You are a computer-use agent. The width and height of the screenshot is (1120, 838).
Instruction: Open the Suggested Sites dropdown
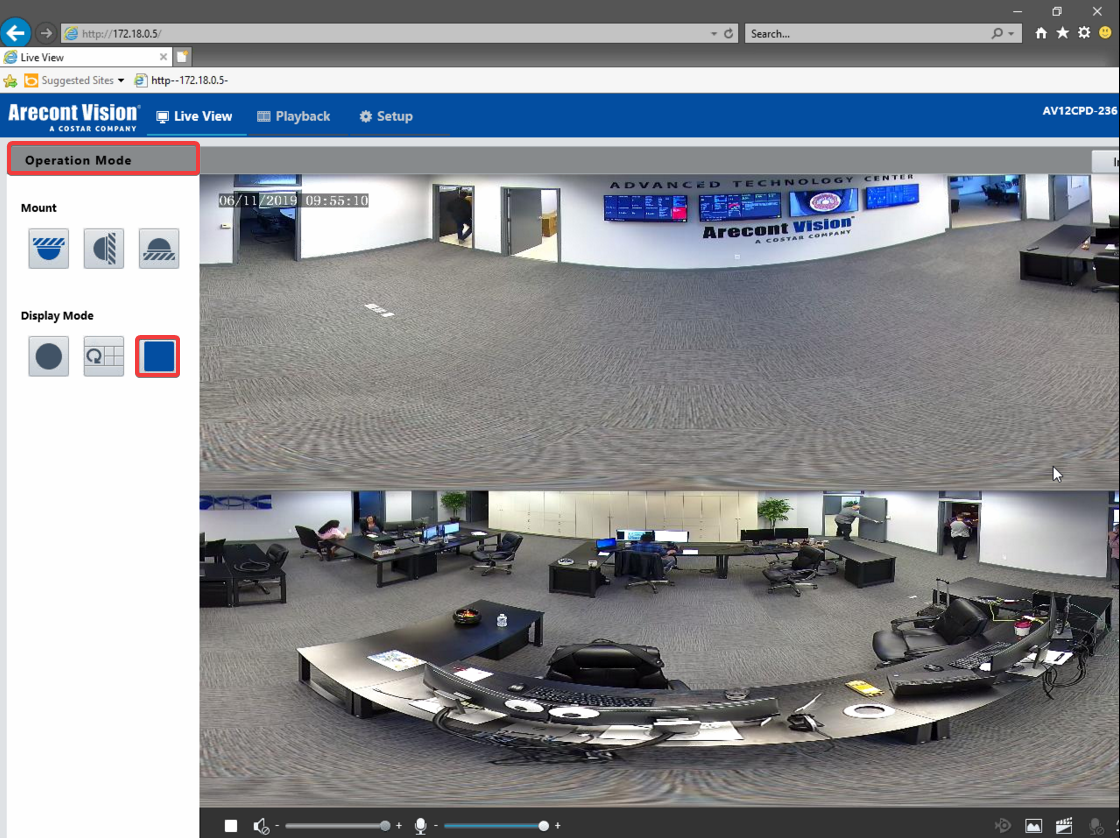coord(122,80)
